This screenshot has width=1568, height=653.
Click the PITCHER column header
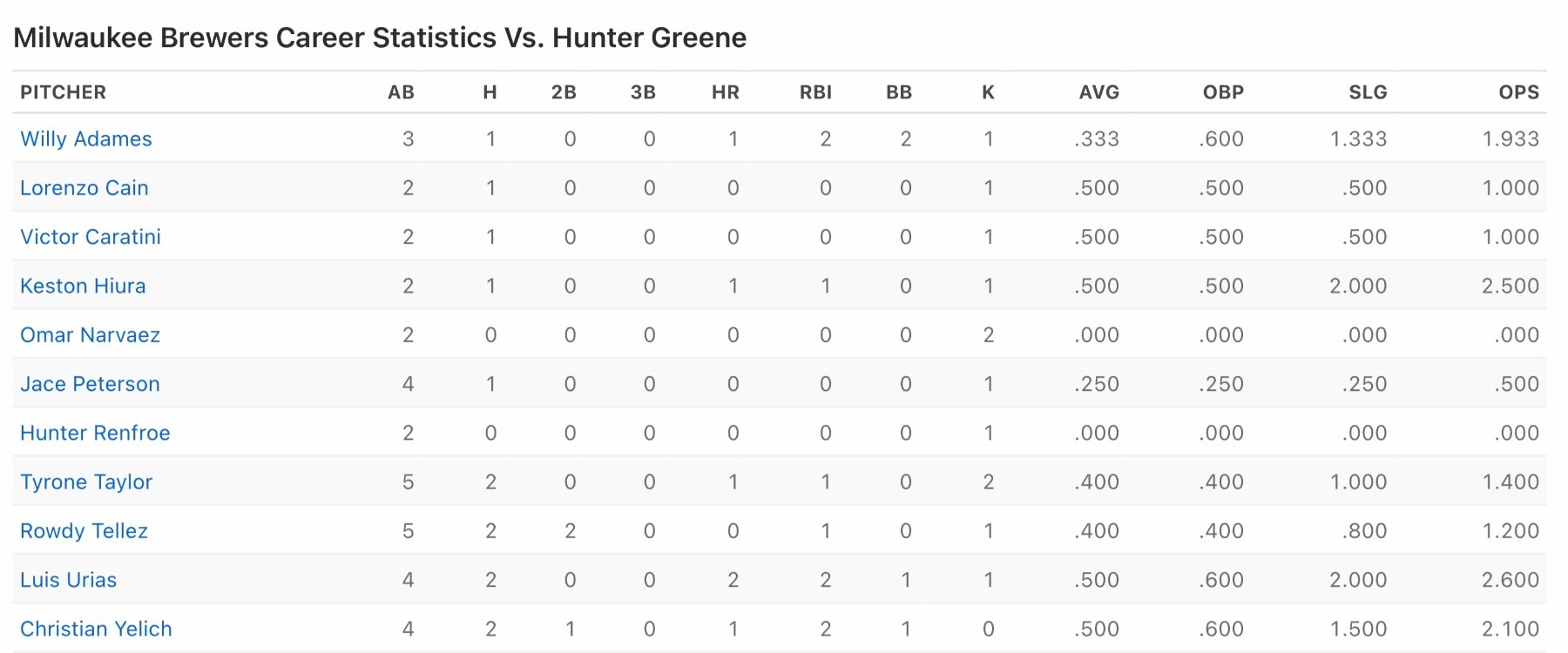tap(63, 92)
